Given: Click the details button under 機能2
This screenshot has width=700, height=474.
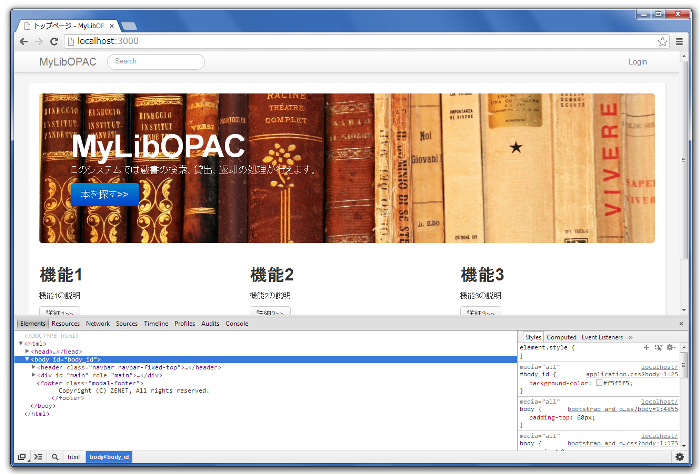Looking at the screenshot, I should (x=270, y=311).
